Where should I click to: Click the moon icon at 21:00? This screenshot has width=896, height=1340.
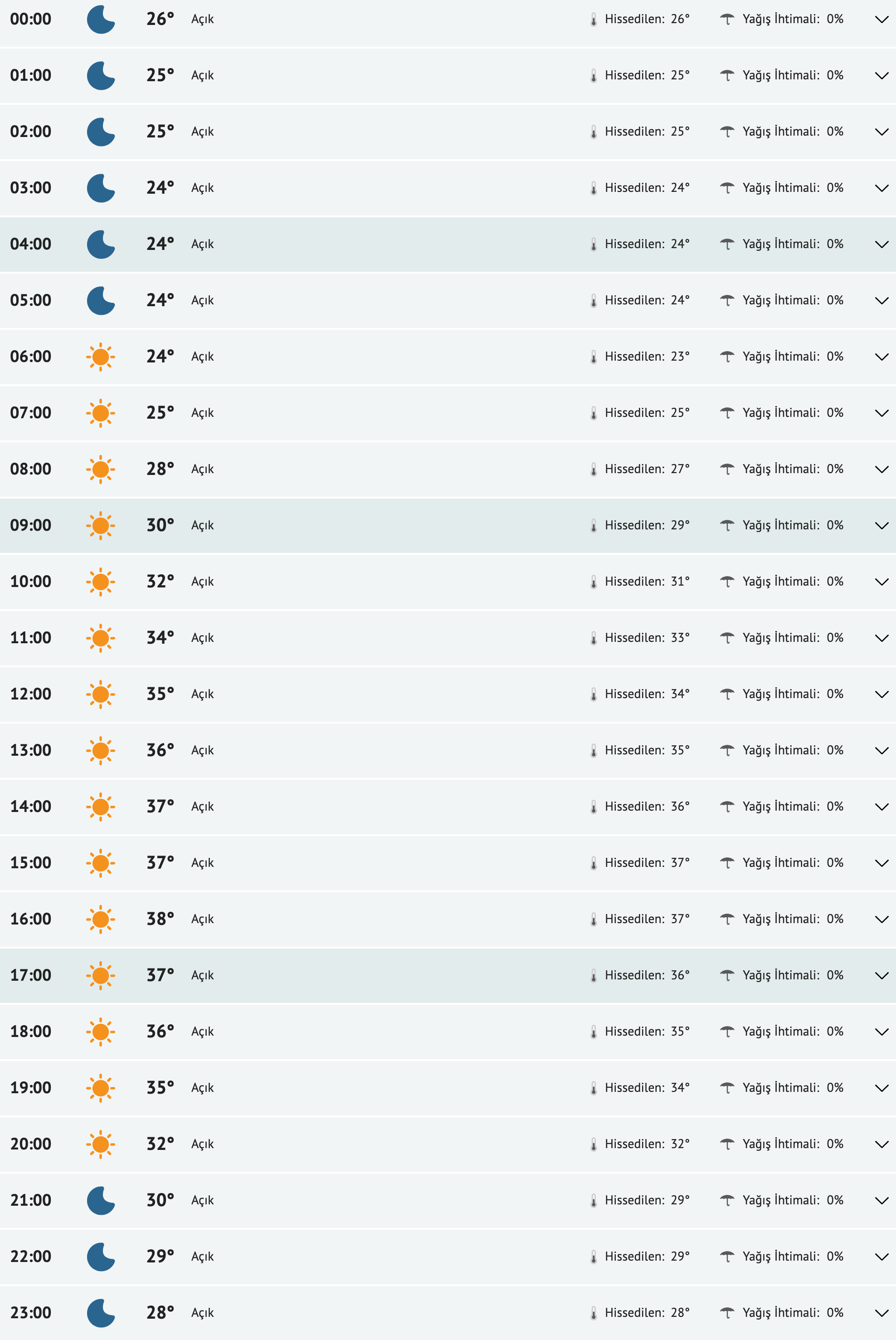pyautogui.click(x=101, y=1201)
